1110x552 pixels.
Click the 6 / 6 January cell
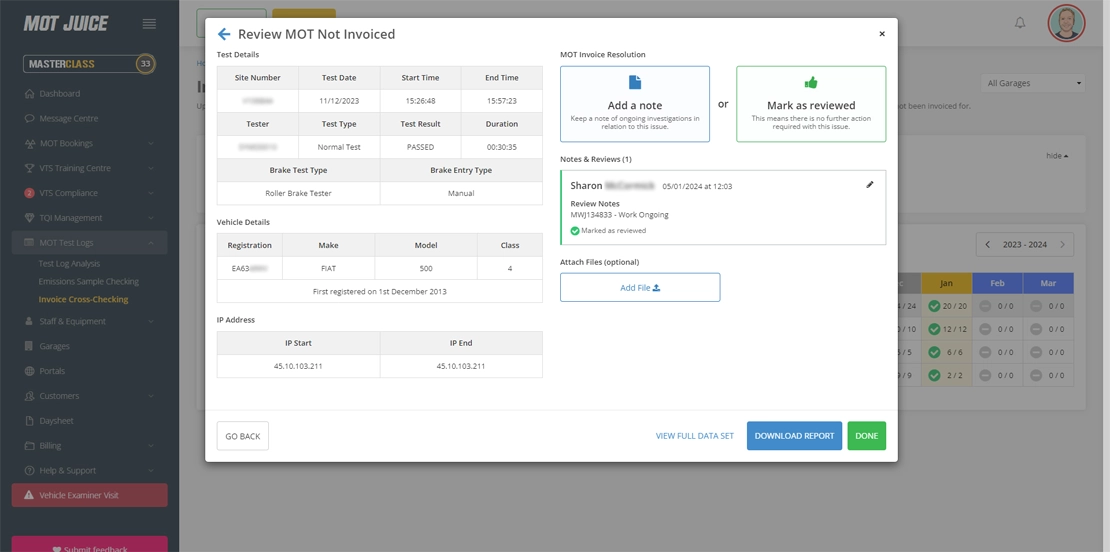[x=946, y=352]
